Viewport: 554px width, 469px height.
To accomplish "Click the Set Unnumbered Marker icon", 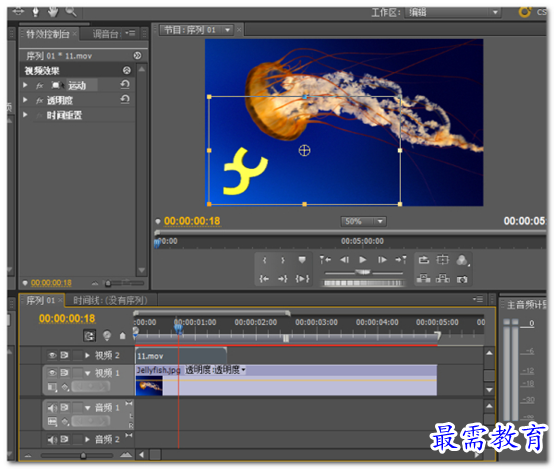I will click(x=302, y=260).
